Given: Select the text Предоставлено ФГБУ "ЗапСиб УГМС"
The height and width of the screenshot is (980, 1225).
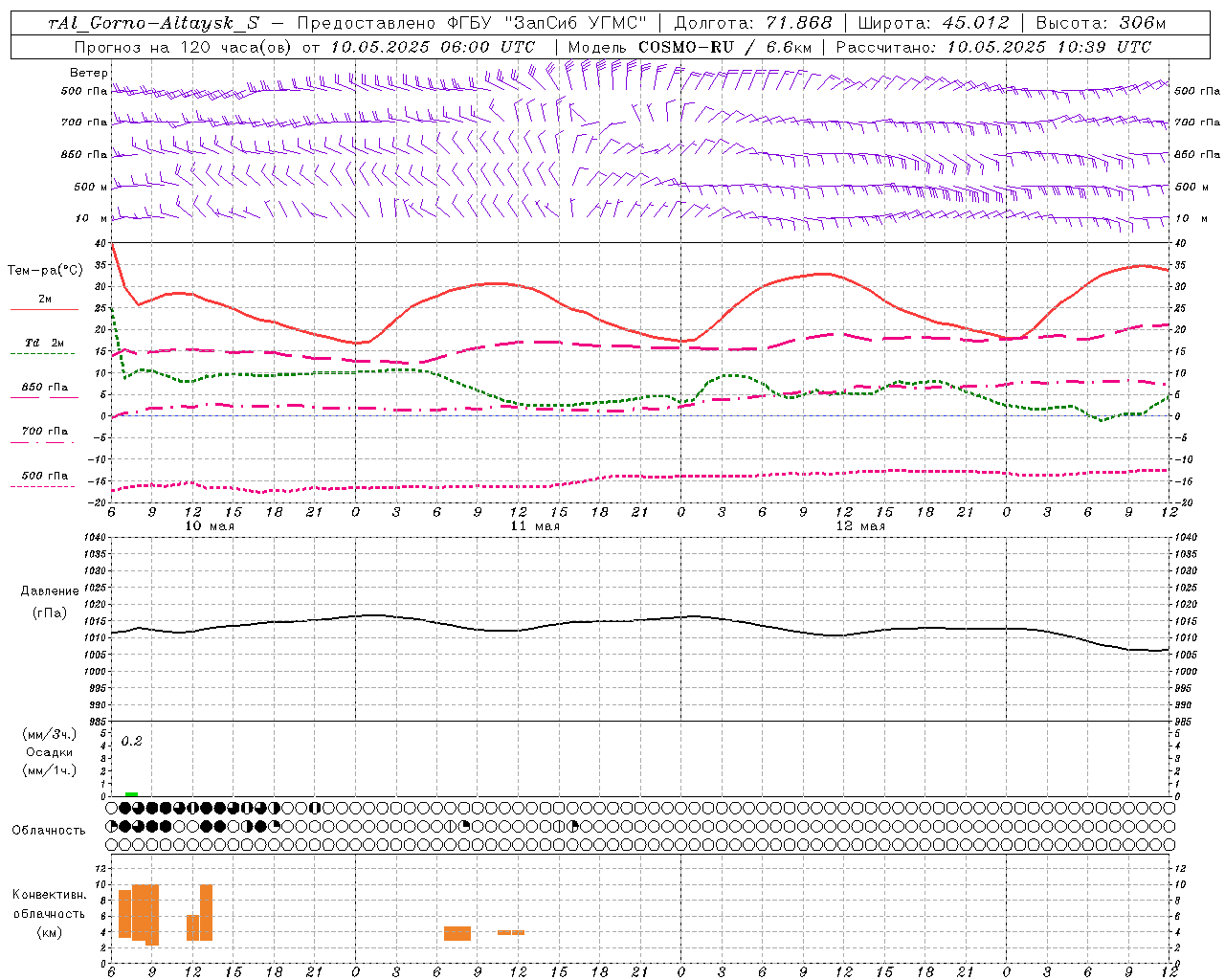Looking at the screenshot, I should [x=473, y=23].
